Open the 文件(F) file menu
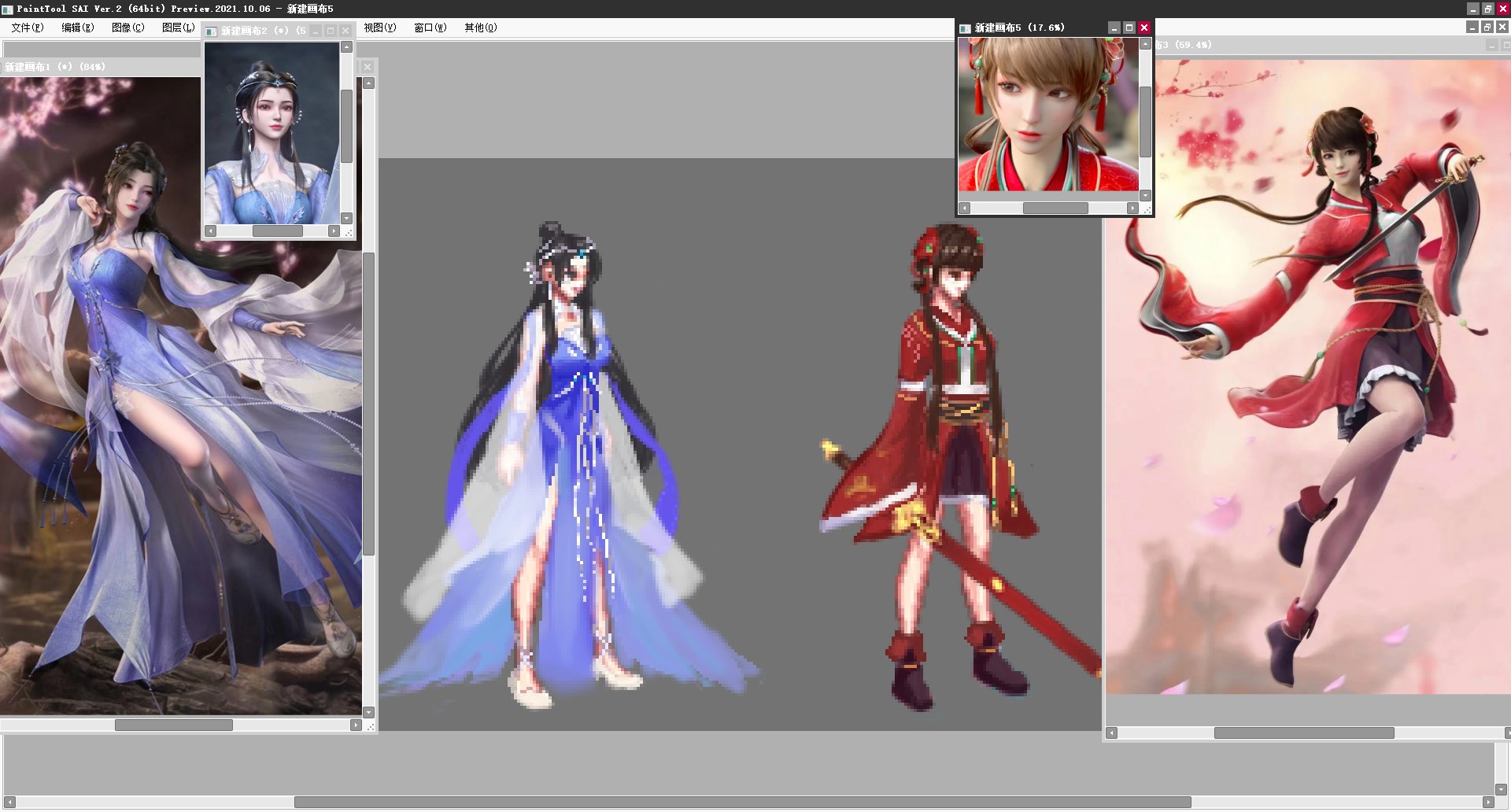 point(27,28)
